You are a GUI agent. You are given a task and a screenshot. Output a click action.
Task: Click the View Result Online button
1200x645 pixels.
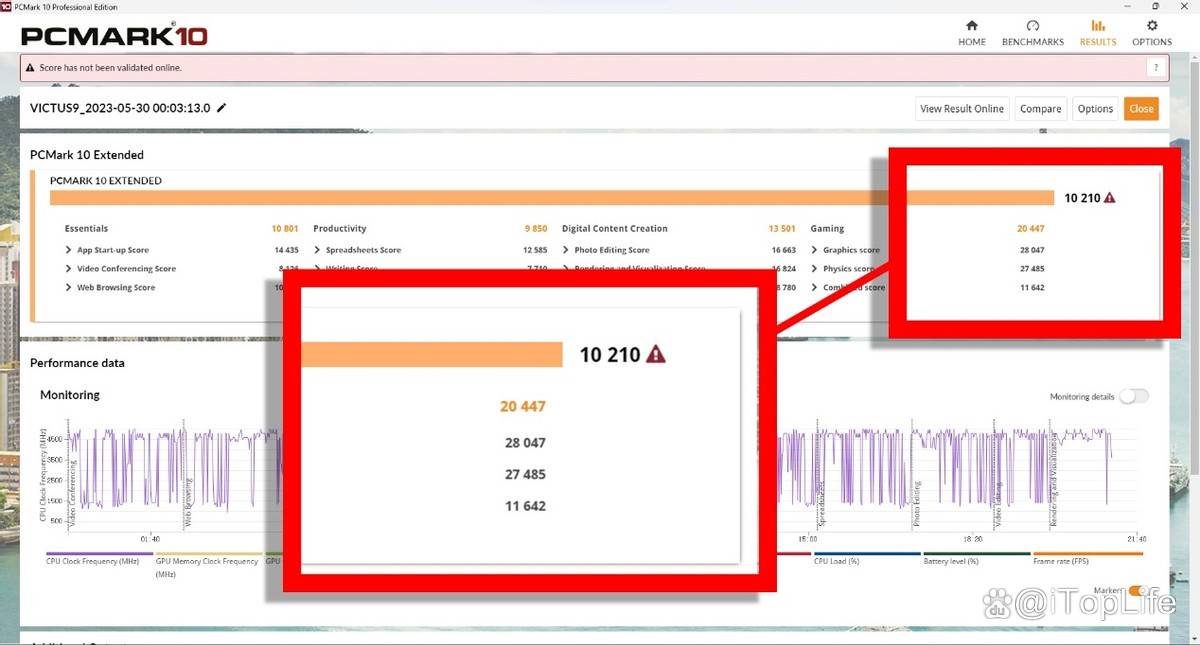click(x=961, y=109)
